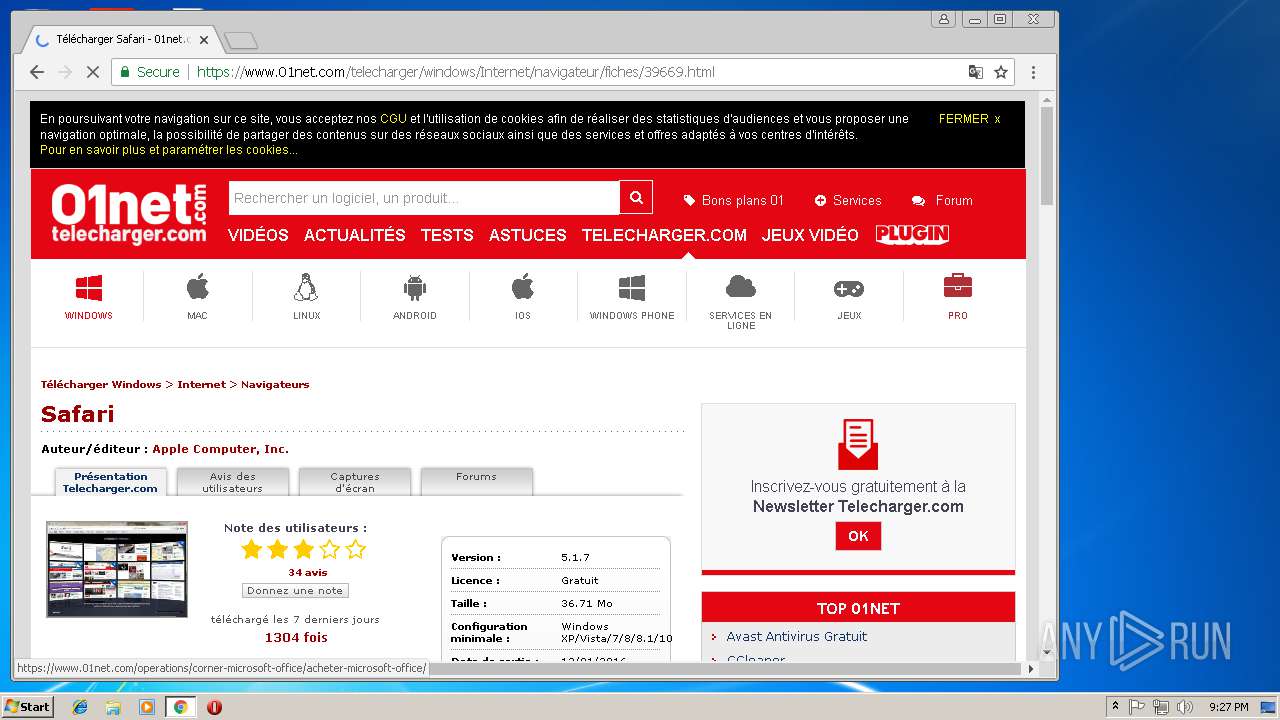Open the Vidéos menu
This screenshot has width=1280, height=720.
coord(258,235)
